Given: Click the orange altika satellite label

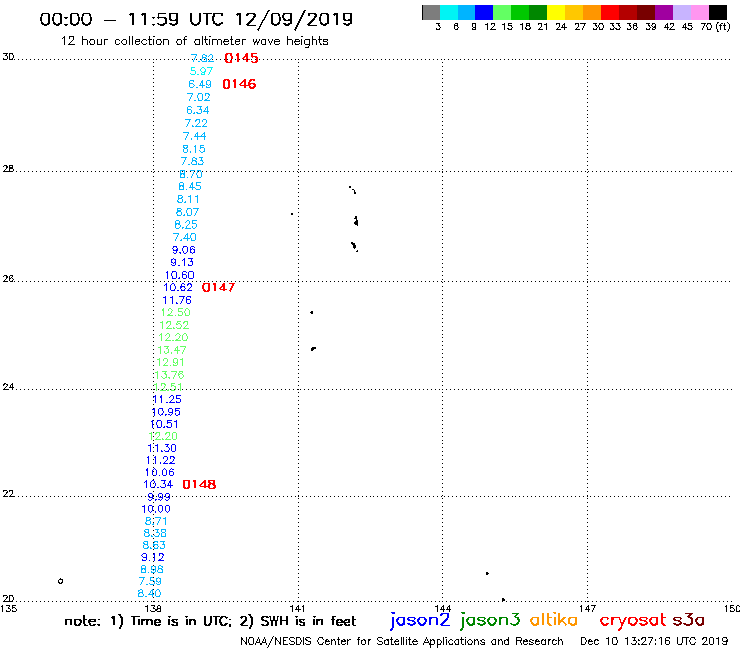Looking at the screenshot, I should coord(554,619).
